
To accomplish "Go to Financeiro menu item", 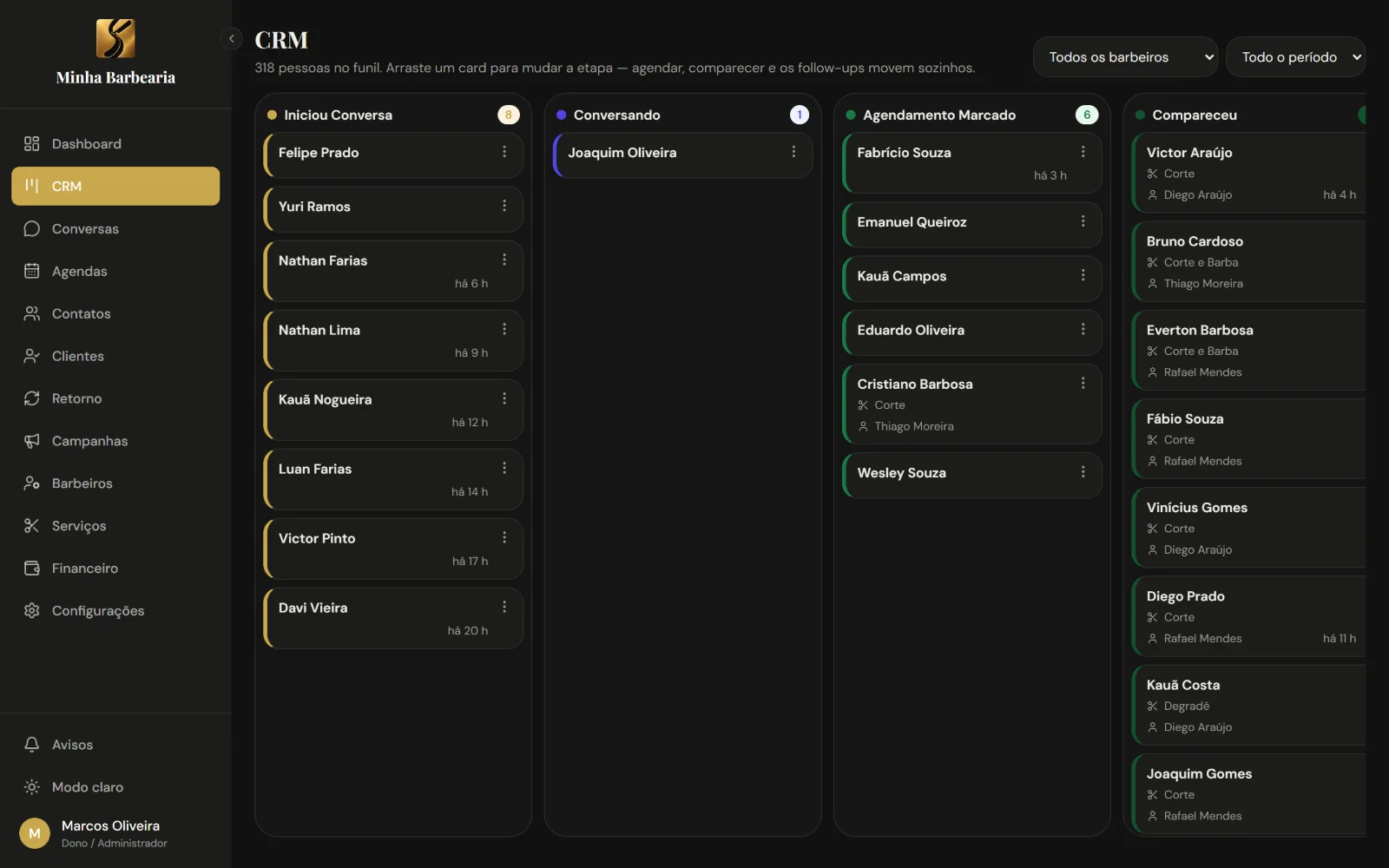I will 115,569.
